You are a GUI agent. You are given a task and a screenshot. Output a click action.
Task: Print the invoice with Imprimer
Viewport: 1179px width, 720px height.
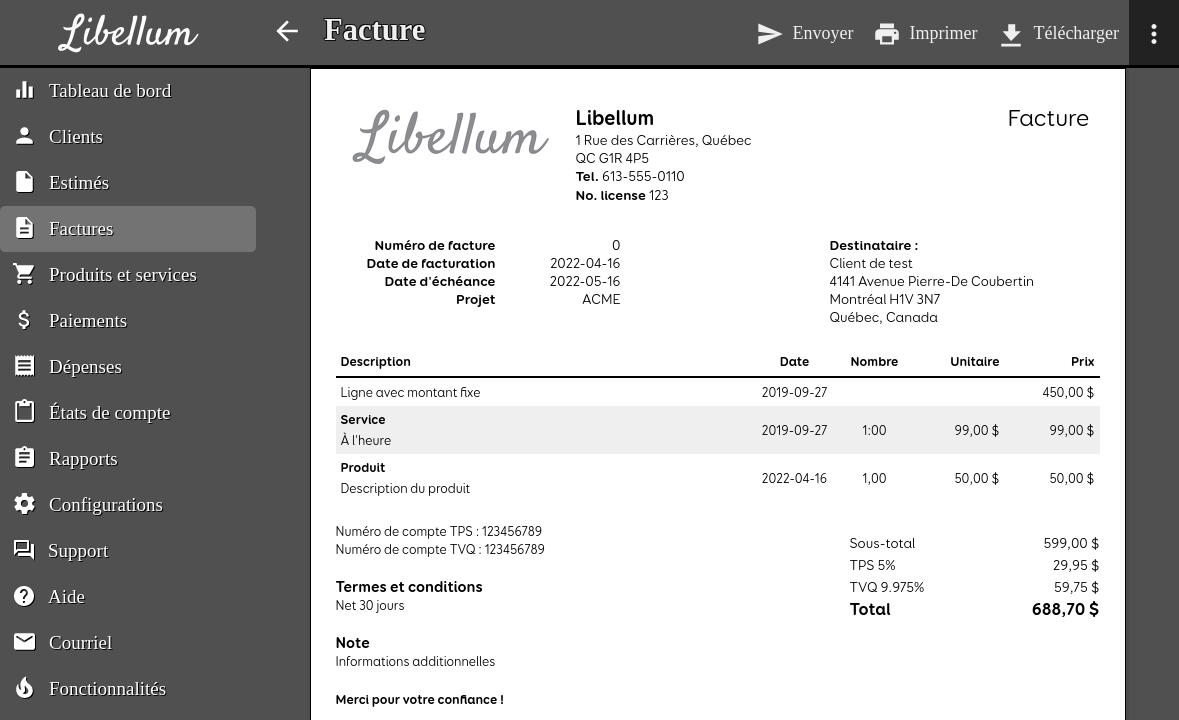(x=926, y=33)
